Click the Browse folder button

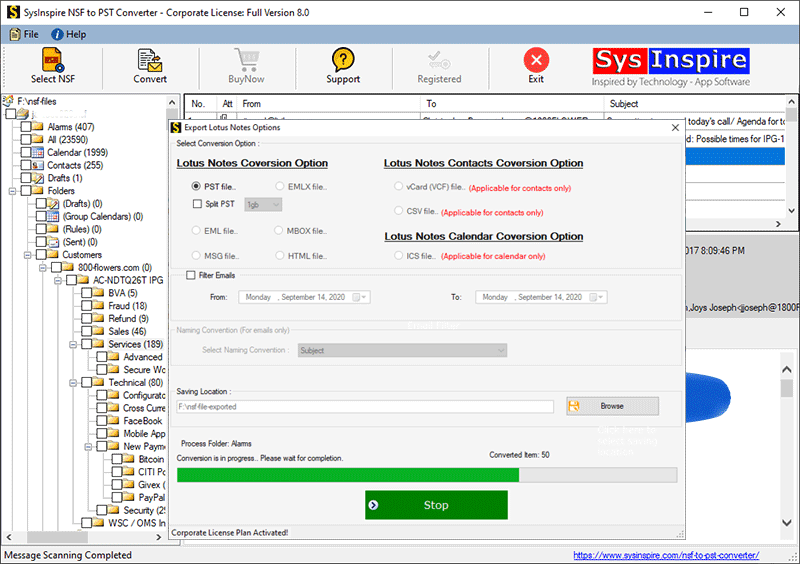[x=612, y=406]
